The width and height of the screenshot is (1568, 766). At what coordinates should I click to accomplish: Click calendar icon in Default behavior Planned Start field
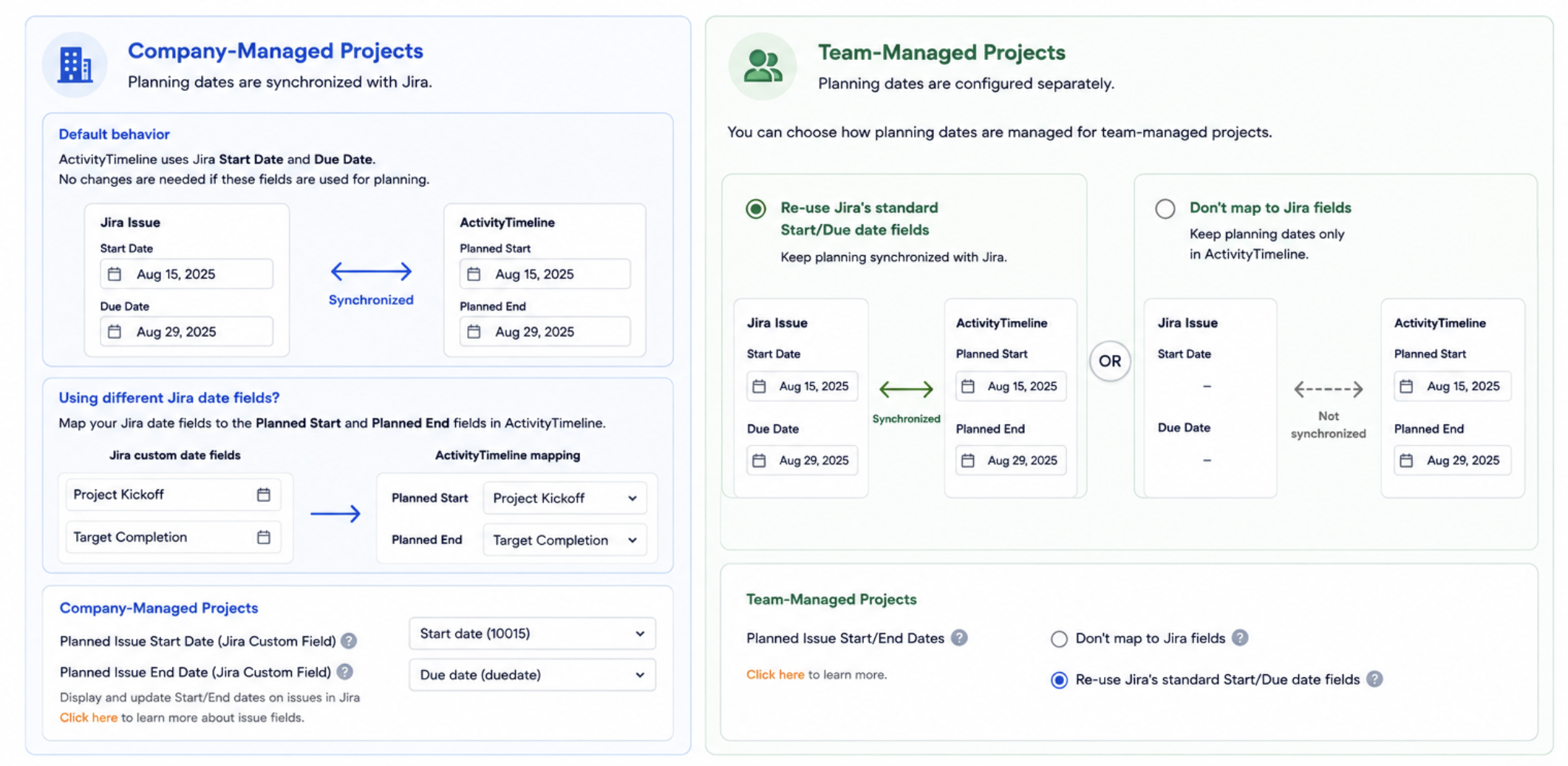474,274
